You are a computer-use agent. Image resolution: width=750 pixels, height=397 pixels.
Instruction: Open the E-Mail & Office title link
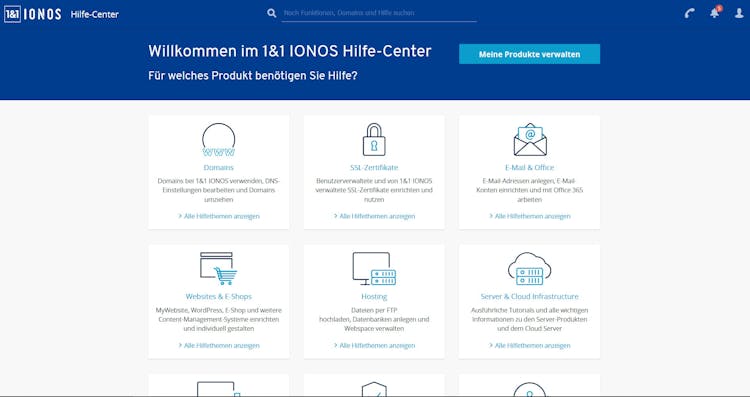point(529,167)
